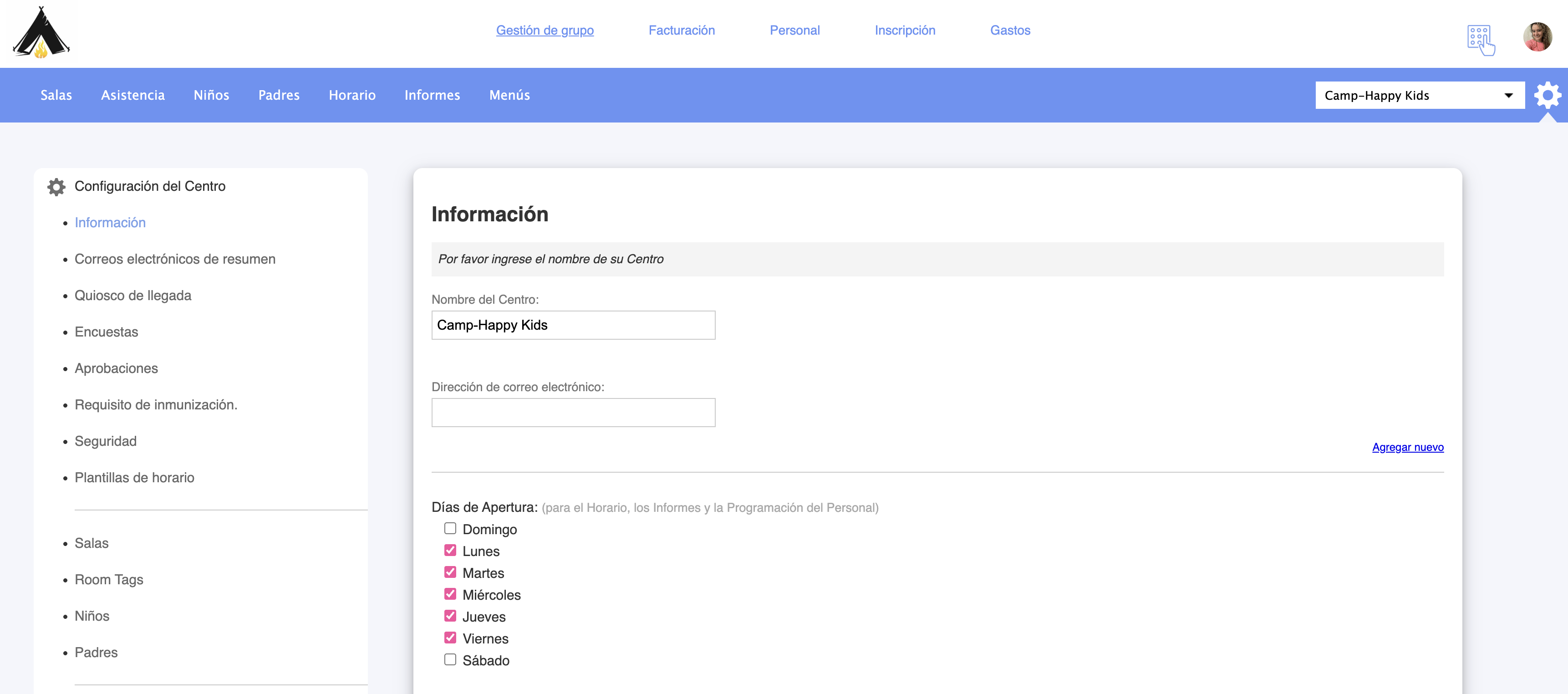This screenshot has width=1568, height=694.
Task: Click the gray Configuración del Centro gear icon
Action: [56, 187]
